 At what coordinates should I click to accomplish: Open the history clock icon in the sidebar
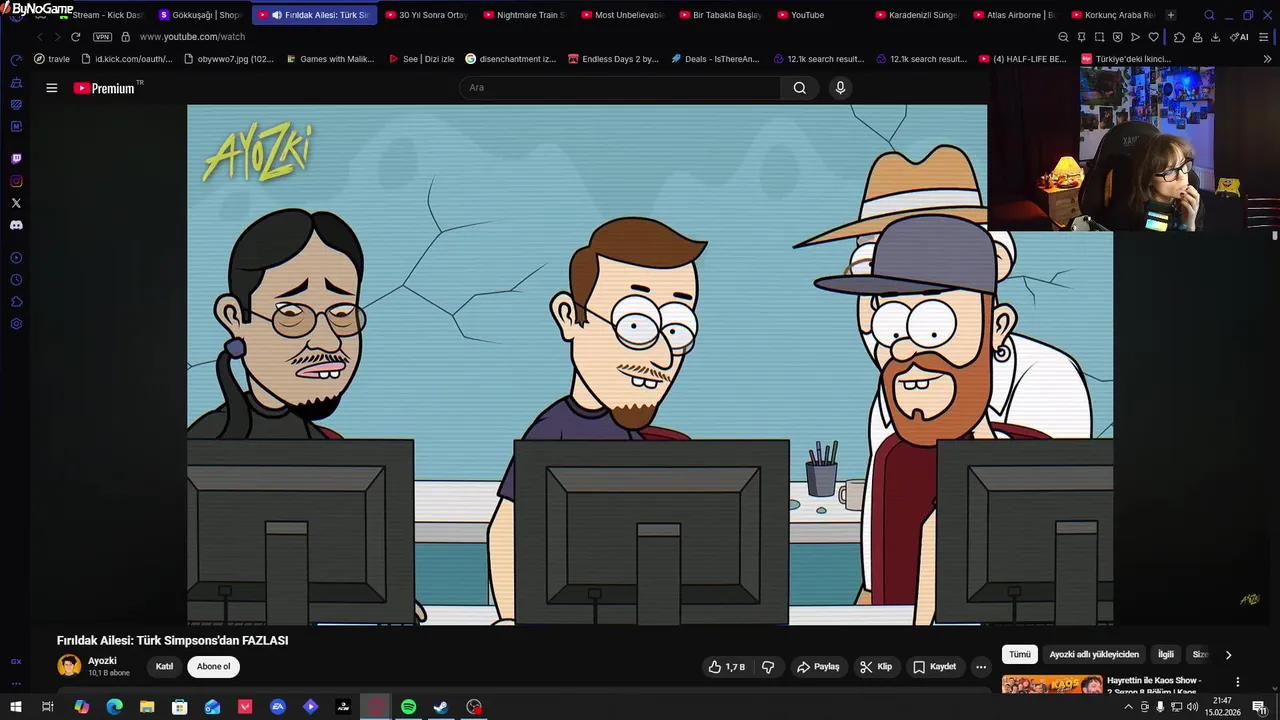pyautogui.click(x=16, y=280)
